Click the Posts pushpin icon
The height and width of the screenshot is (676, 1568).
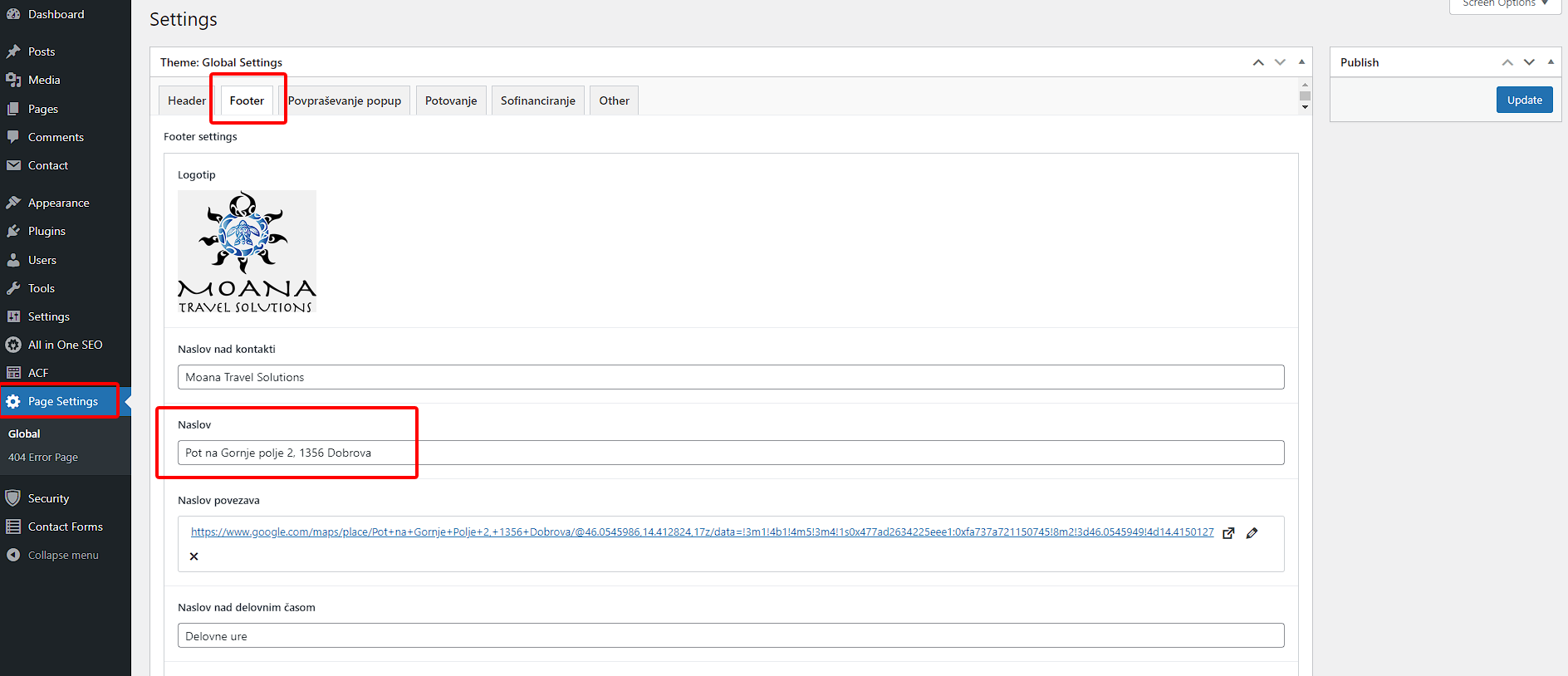coord(13,51)
